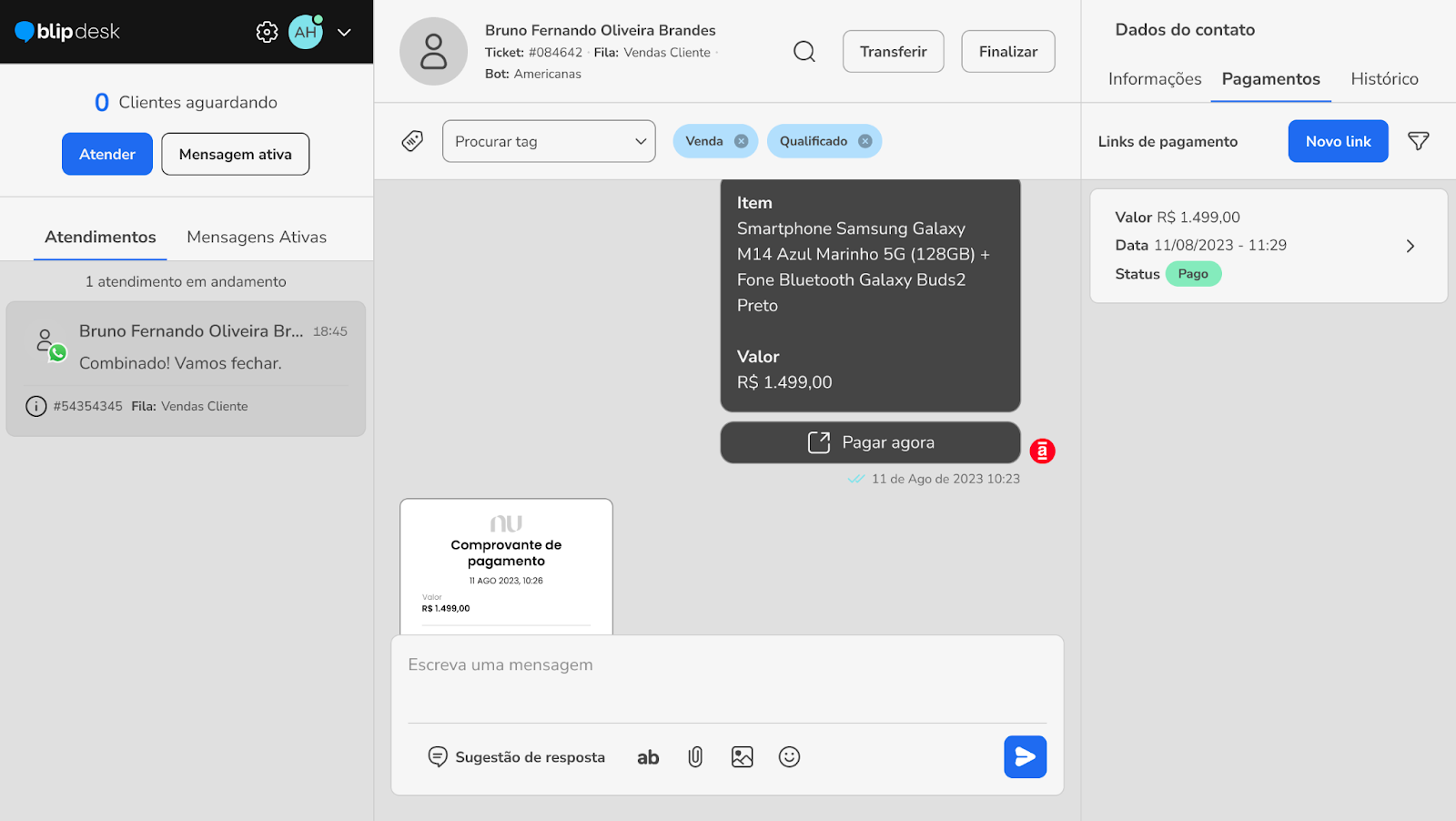Open the Procurar tag dropdown

click(549, 141)
